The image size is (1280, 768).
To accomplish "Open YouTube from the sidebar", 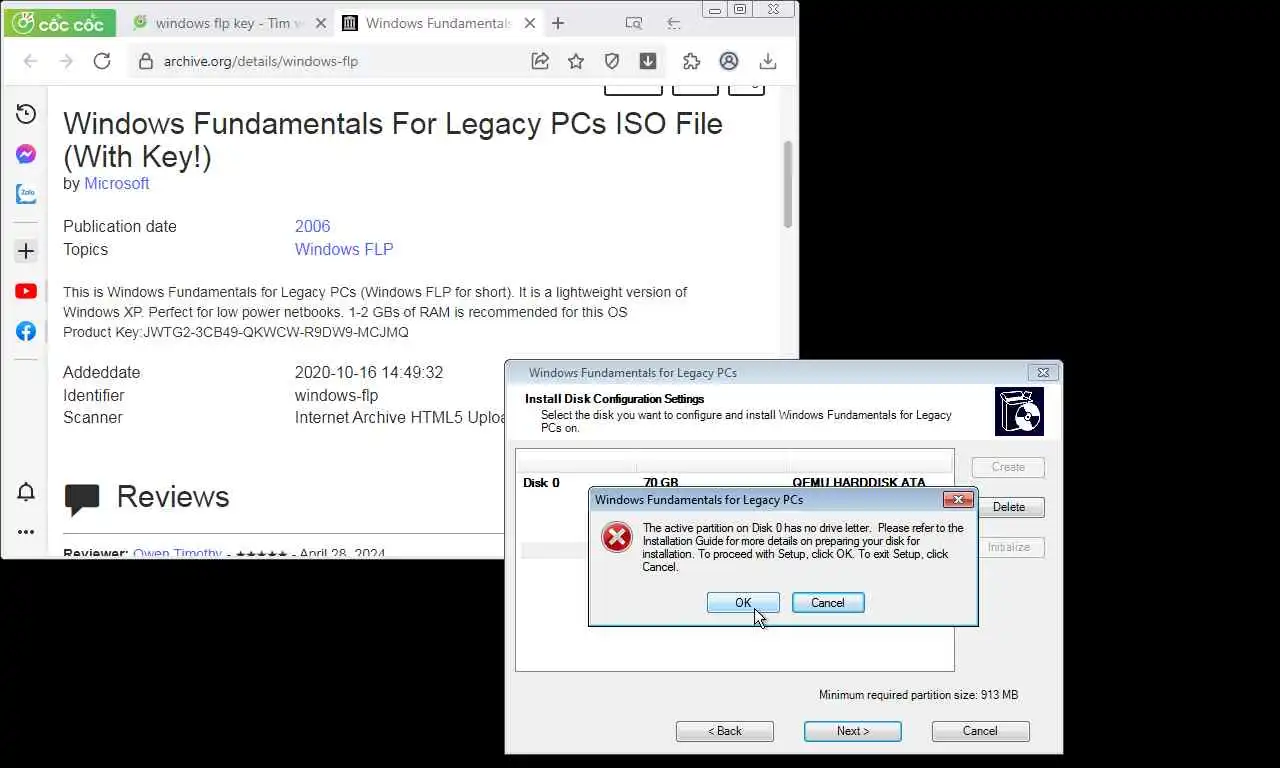I will click(x=26, y=291).
